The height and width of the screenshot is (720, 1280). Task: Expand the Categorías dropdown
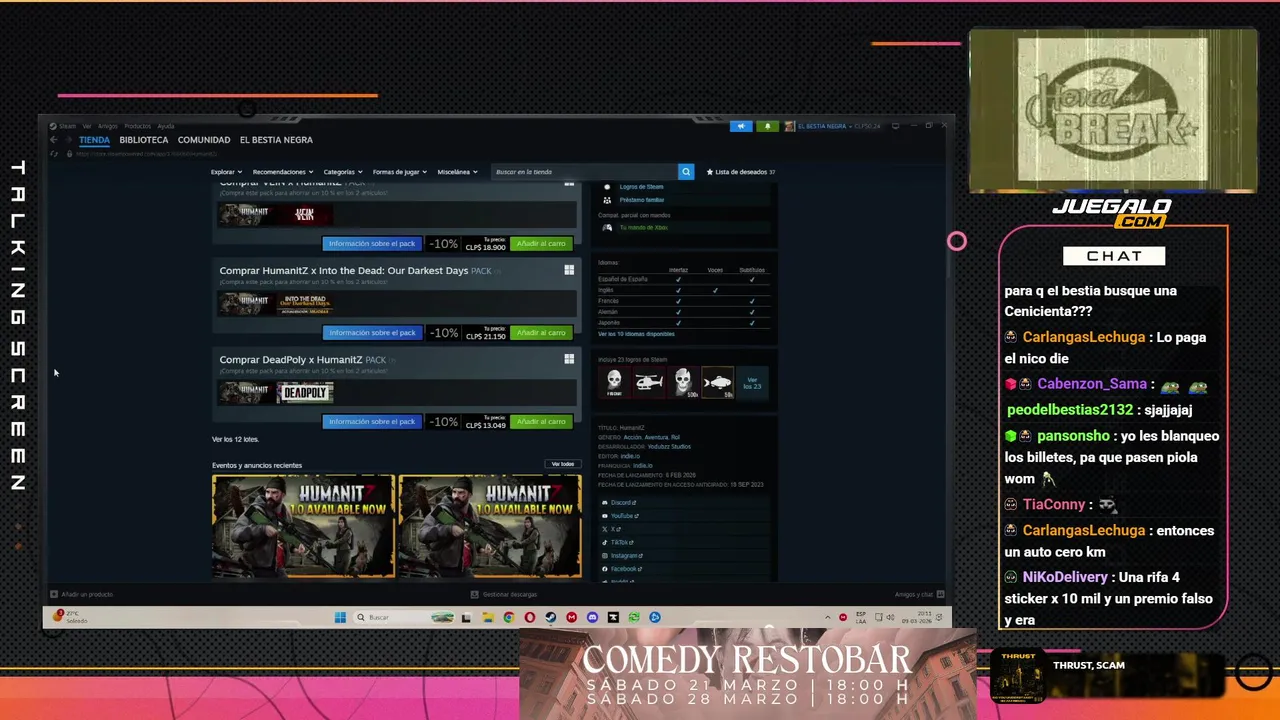click(x=343, y=172)
